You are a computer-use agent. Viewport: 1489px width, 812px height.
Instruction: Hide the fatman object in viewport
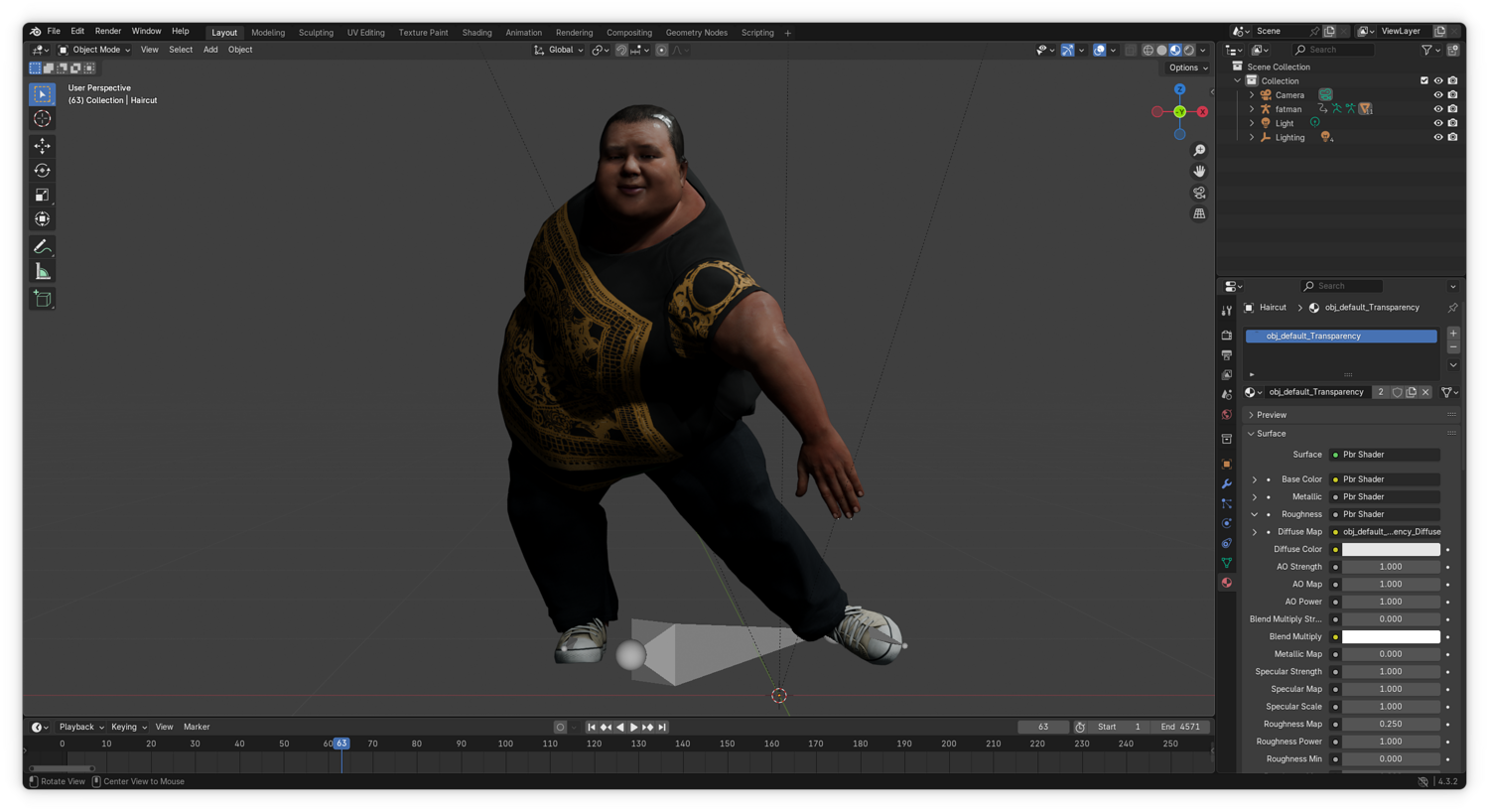[x=1438, y=109]
